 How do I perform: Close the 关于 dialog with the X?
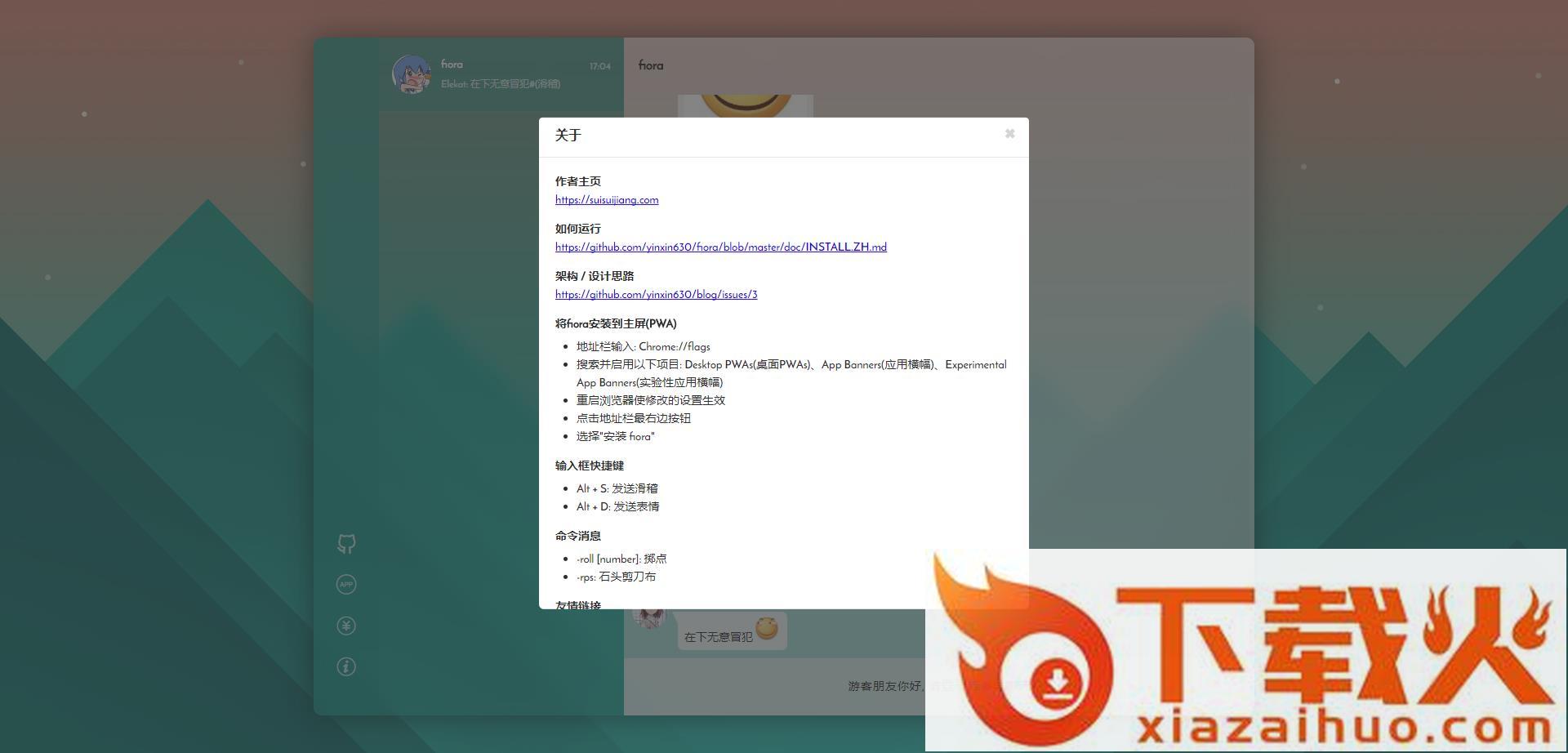tap(1009, 134)
